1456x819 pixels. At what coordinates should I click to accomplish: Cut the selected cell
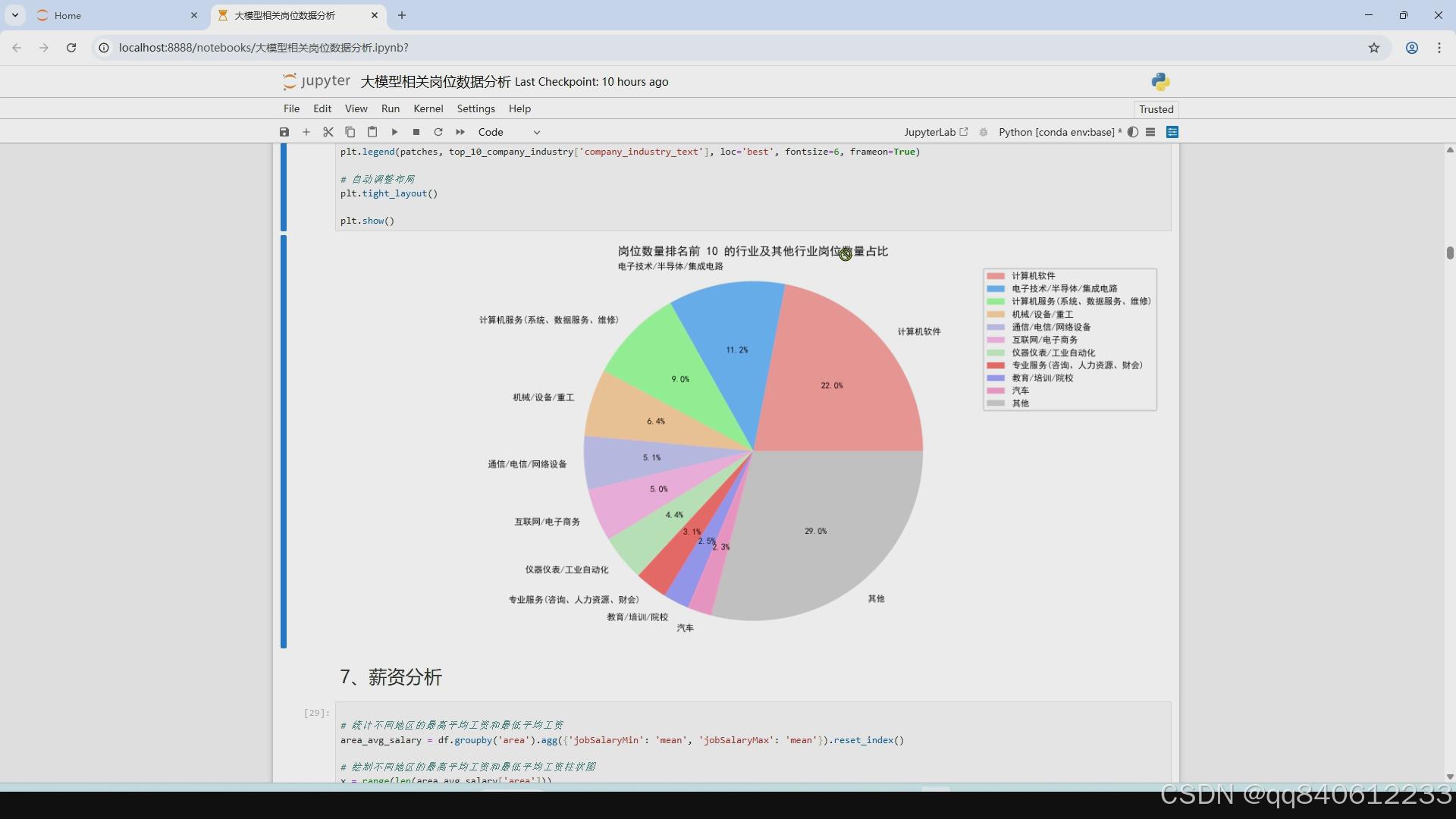pos(328,132)
